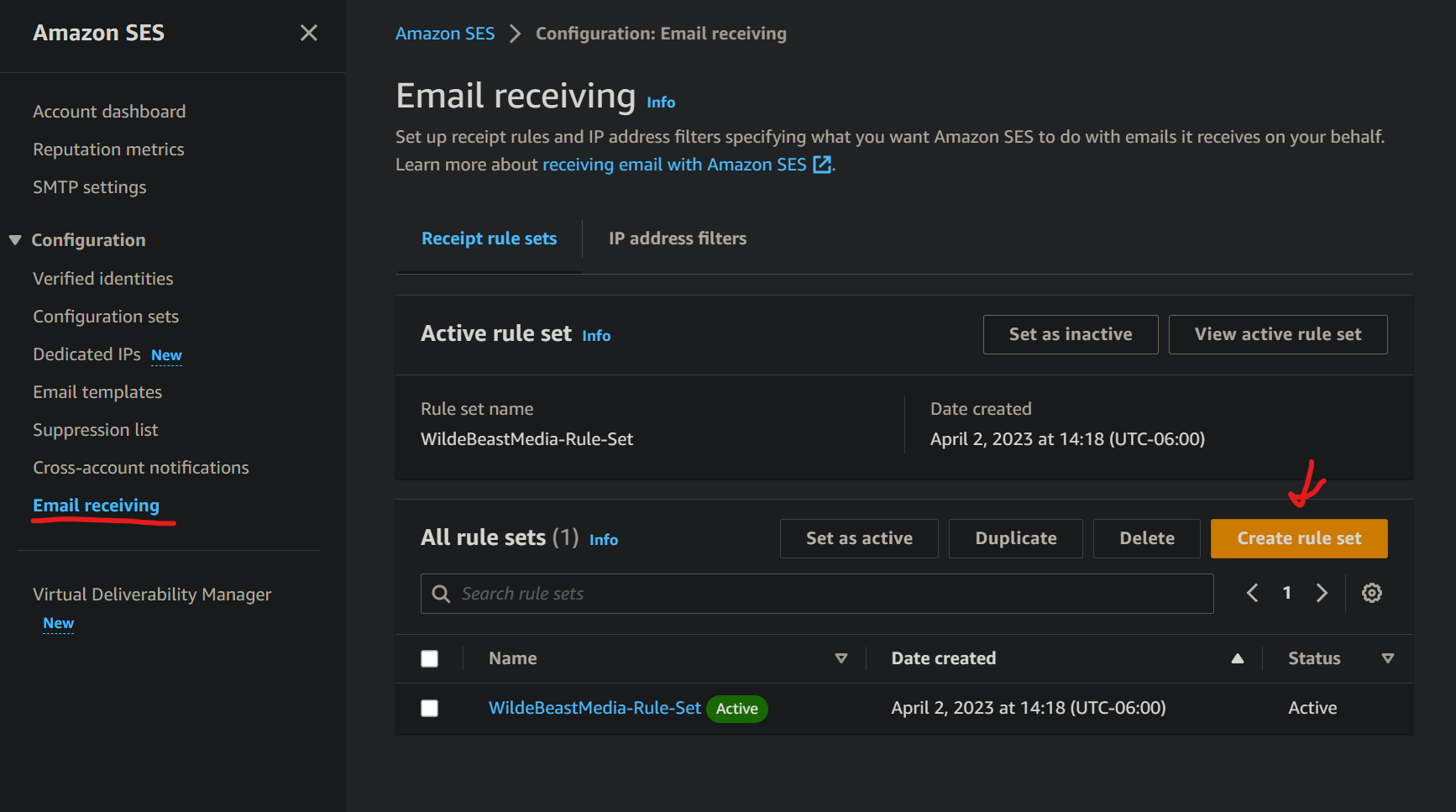
Task: Click Create rule set button
Action: (1298, 538)
